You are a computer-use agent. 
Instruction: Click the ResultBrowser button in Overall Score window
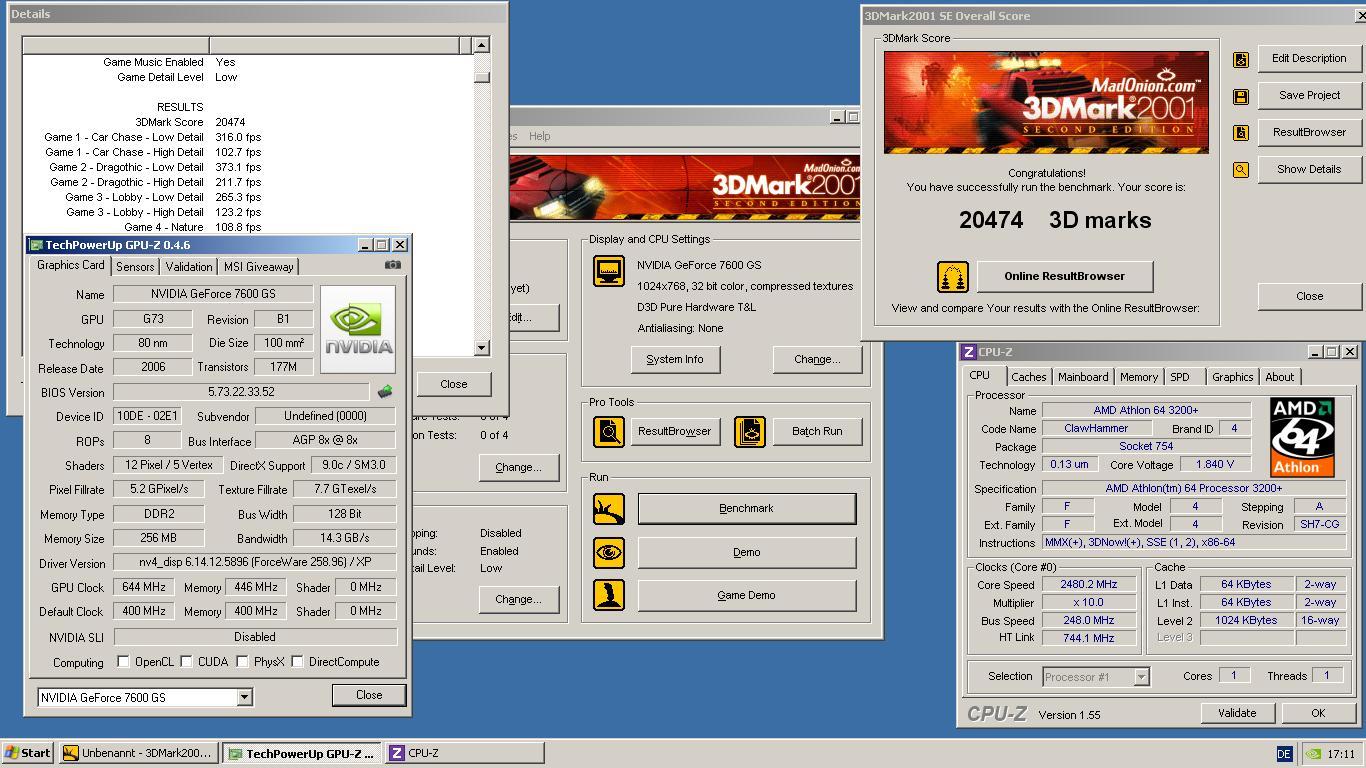pos(1309,132)
